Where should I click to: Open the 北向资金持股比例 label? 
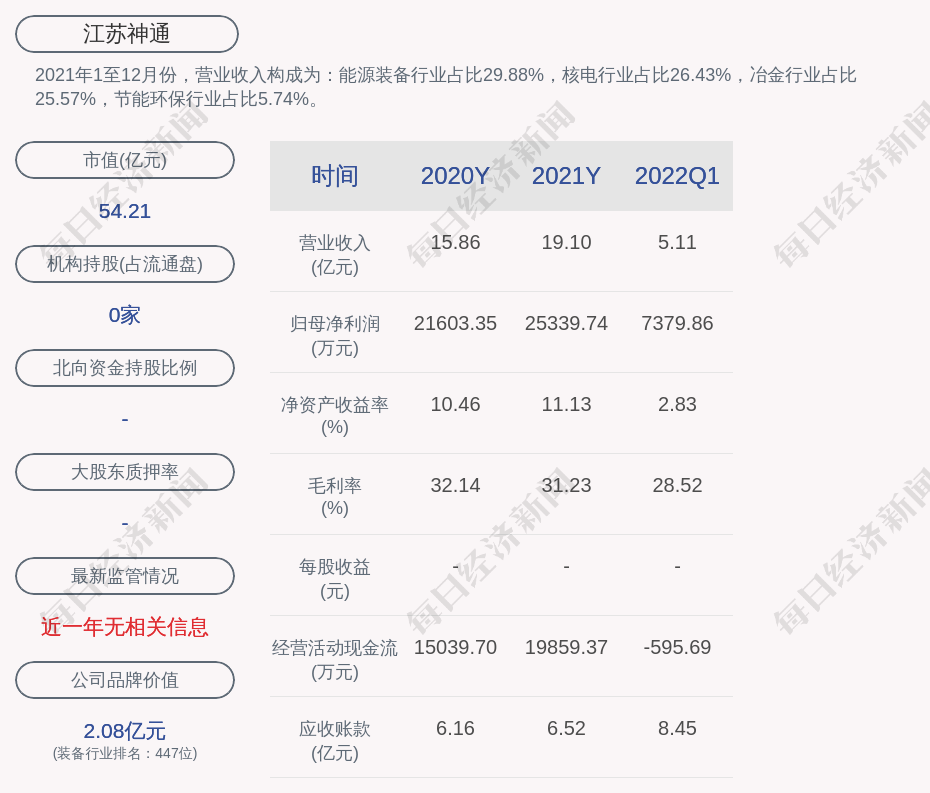click(125, 368)
